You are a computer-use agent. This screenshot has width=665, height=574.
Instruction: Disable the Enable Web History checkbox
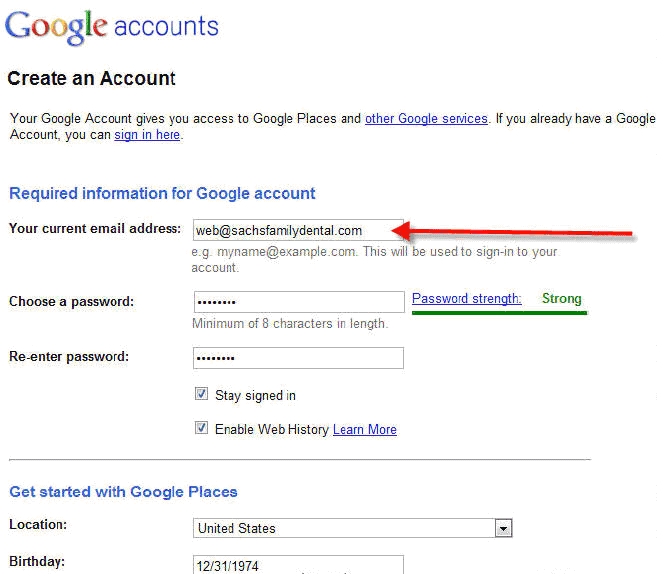[201, 428]
